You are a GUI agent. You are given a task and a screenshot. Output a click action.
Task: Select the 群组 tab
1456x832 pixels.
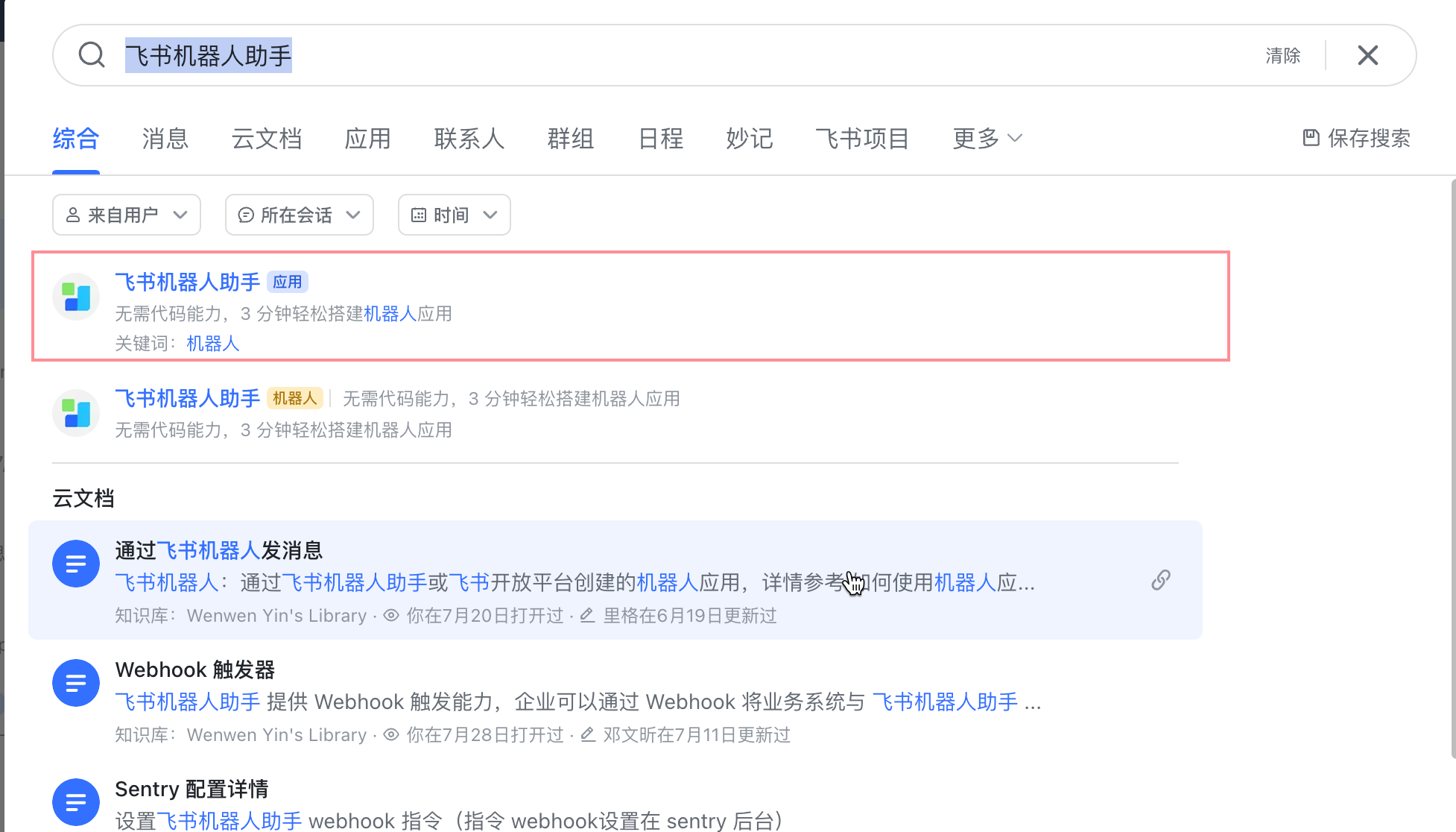click(571, 139)
